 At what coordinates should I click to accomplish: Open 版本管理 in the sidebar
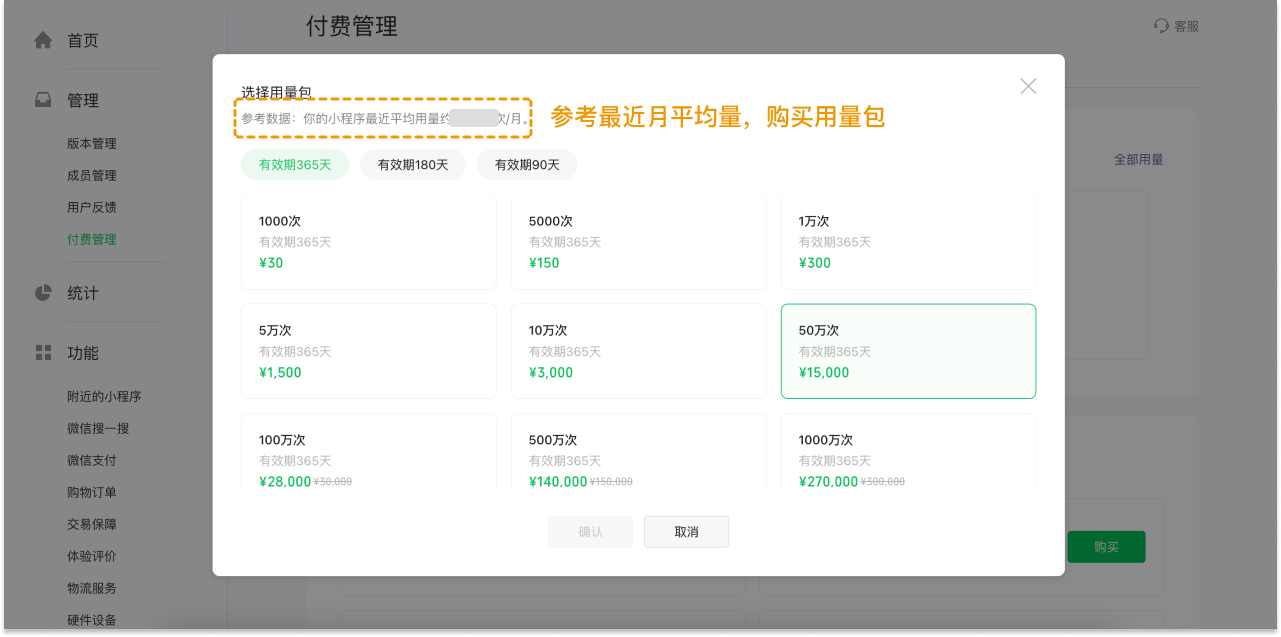click(x=92, y=144)
